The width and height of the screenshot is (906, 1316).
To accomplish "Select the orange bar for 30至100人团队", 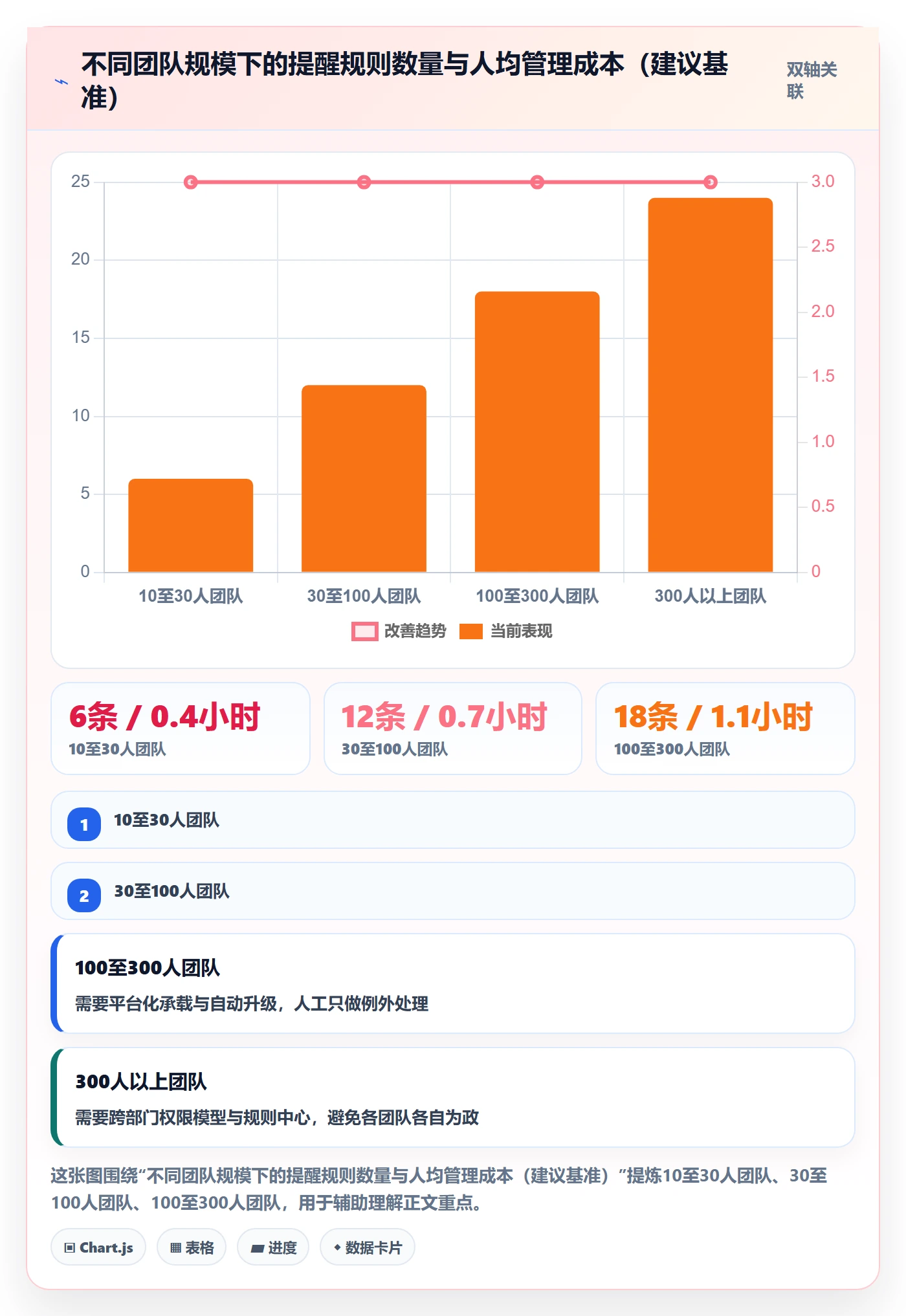I will click(364, 479).
